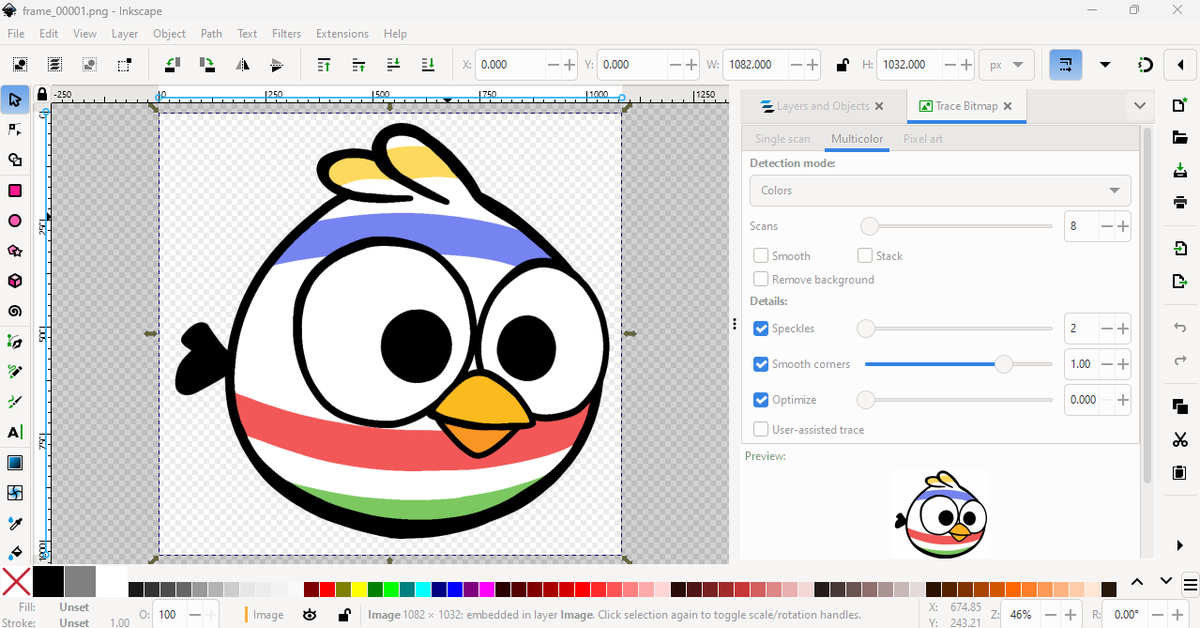1200x628 pixels.
Task: Switch to the Pixel art tab
Action: coord(923,139)
